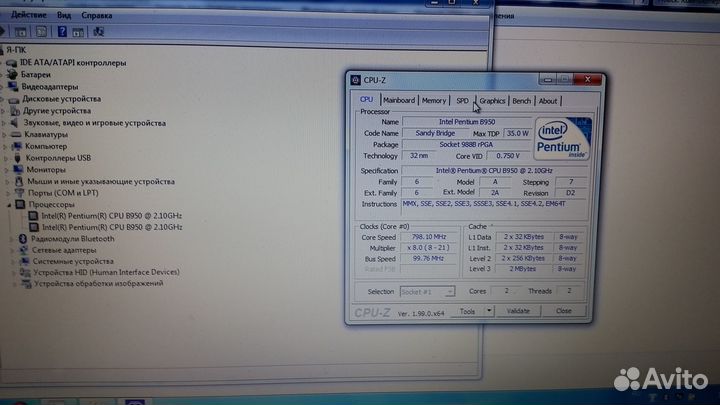Click the Validate button in CPU-Z
This screenshot has width=720, height=405.
pyautogui.click(x=518, y=311)
